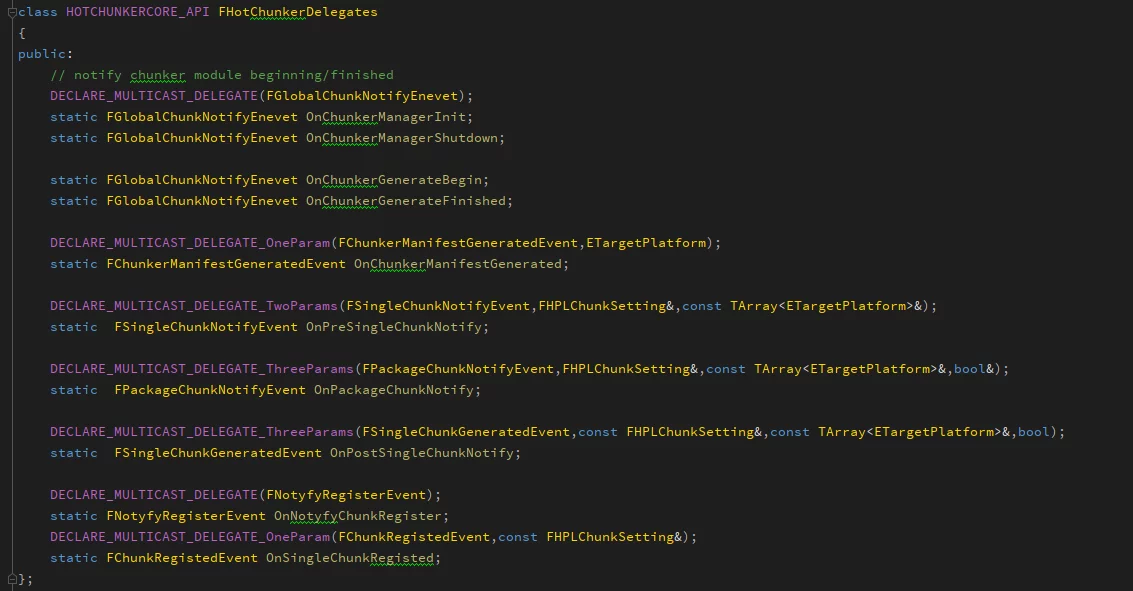Click FGlobalChunkNotifyEnevet inside DECLARE_MULTICAST_DELEGATE

click(362, 96)
